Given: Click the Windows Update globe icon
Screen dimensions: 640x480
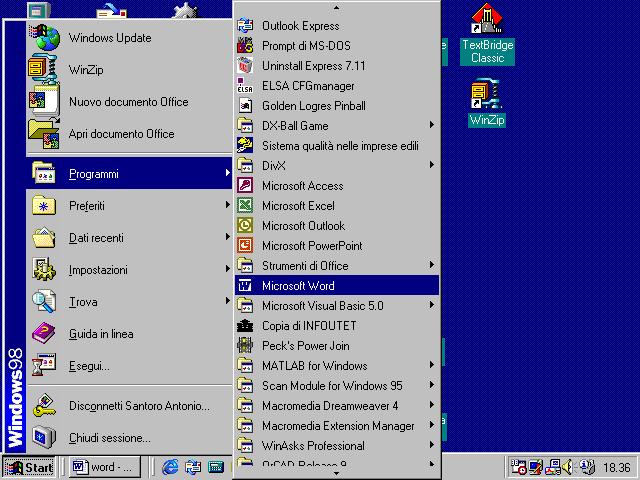Looking at the screenshot, I should (44, 38).
